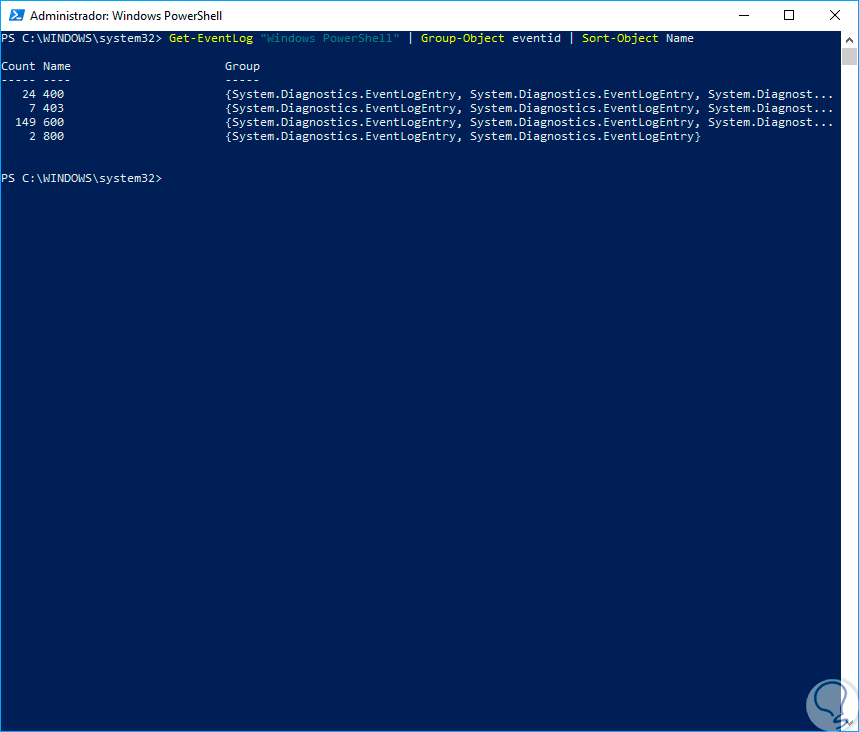Click count value 2 in row 800
Viewport: 859px width, 732px height.
(x=32, y=136)
